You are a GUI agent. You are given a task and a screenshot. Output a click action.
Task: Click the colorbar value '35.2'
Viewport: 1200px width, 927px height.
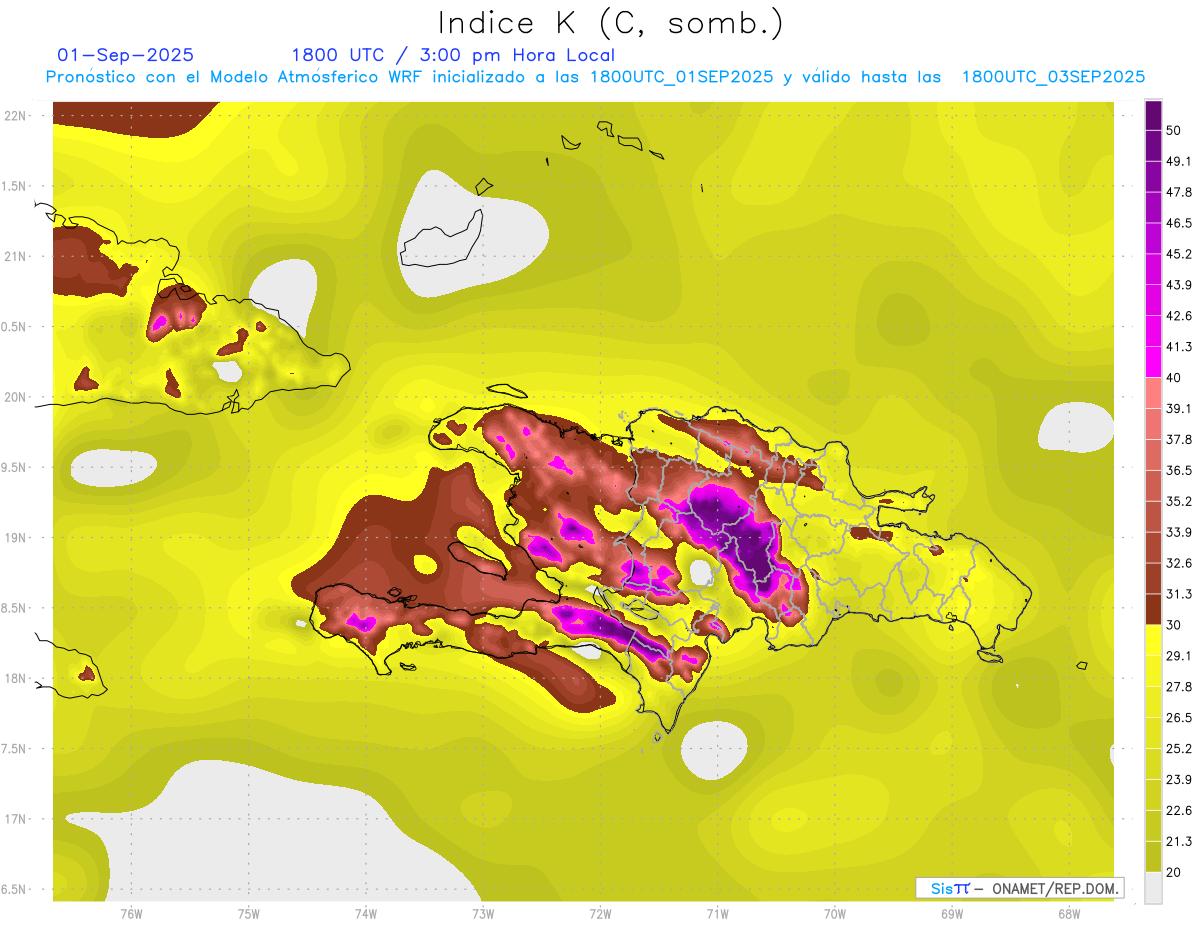coord(1179,501)
